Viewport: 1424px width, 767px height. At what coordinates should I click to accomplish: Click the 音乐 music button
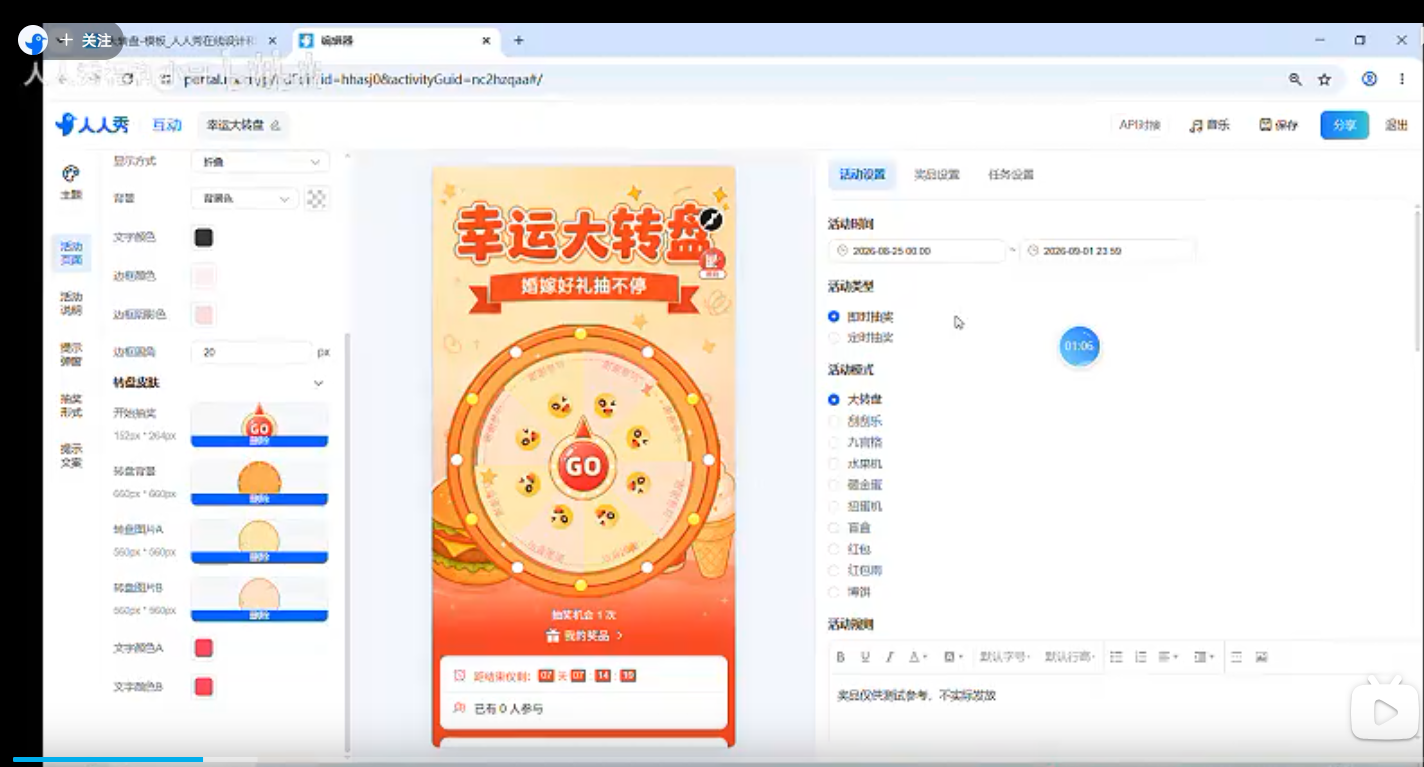click(1209, 125)
